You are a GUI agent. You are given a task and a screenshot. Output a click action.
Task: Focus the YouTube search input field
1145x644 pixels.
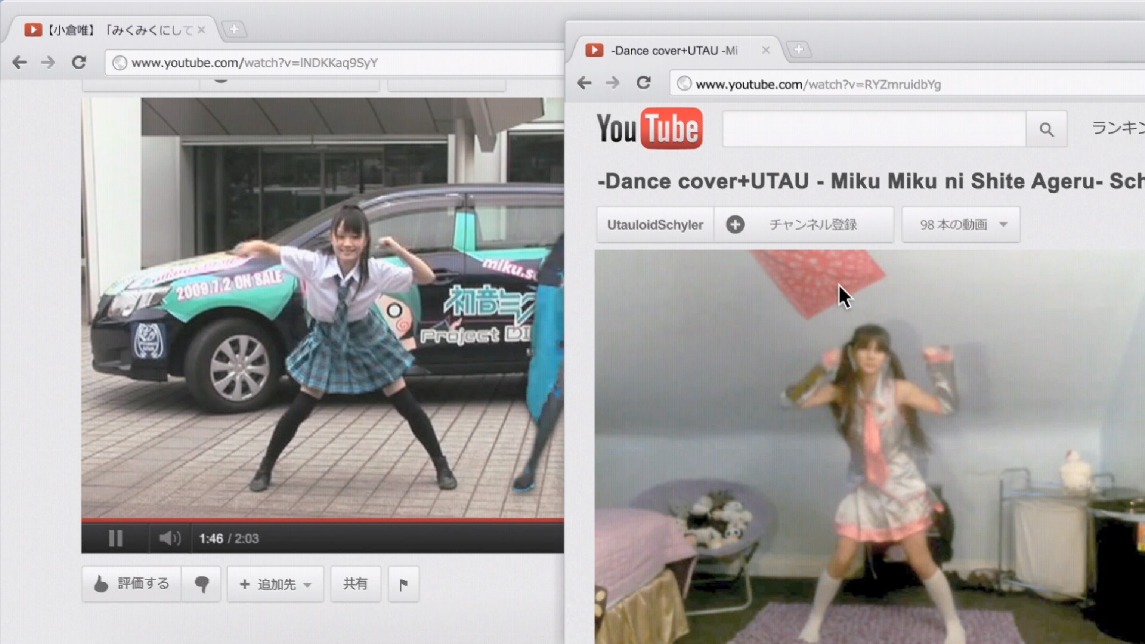(x=873, y=129)
